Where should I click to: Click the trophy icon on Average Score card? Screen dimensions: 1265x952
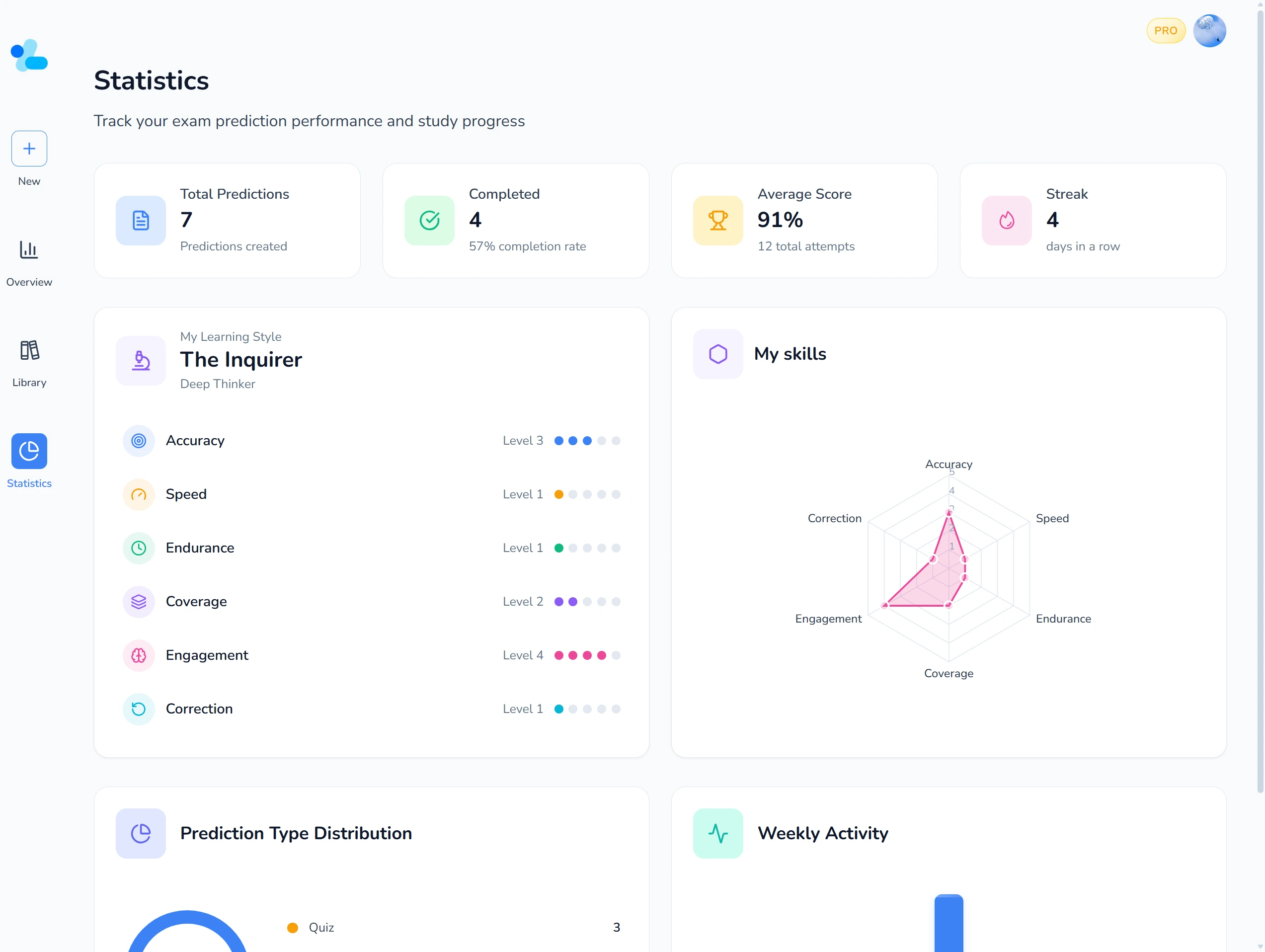[717, 221]
